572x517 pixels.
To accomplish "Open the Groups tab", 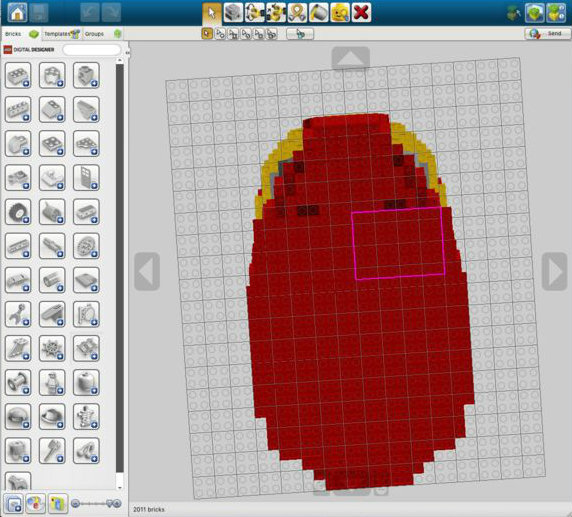I will pyautogui.click(x=103, y=34).
